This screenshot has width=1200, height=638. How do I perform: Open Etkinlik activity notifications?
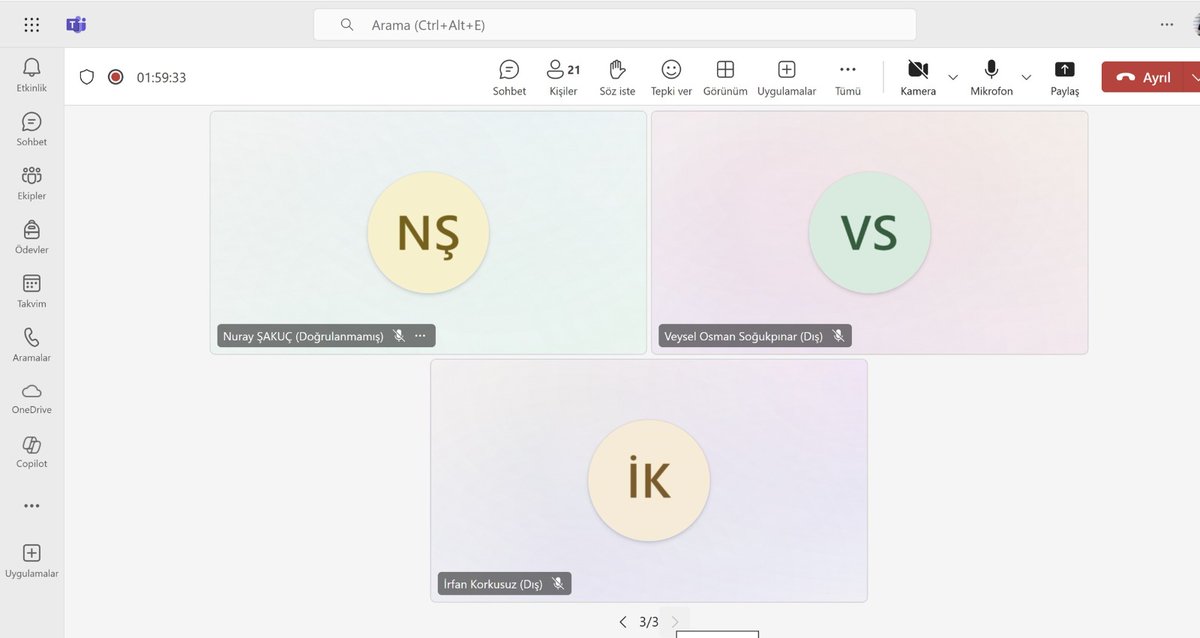click(32, 75)
